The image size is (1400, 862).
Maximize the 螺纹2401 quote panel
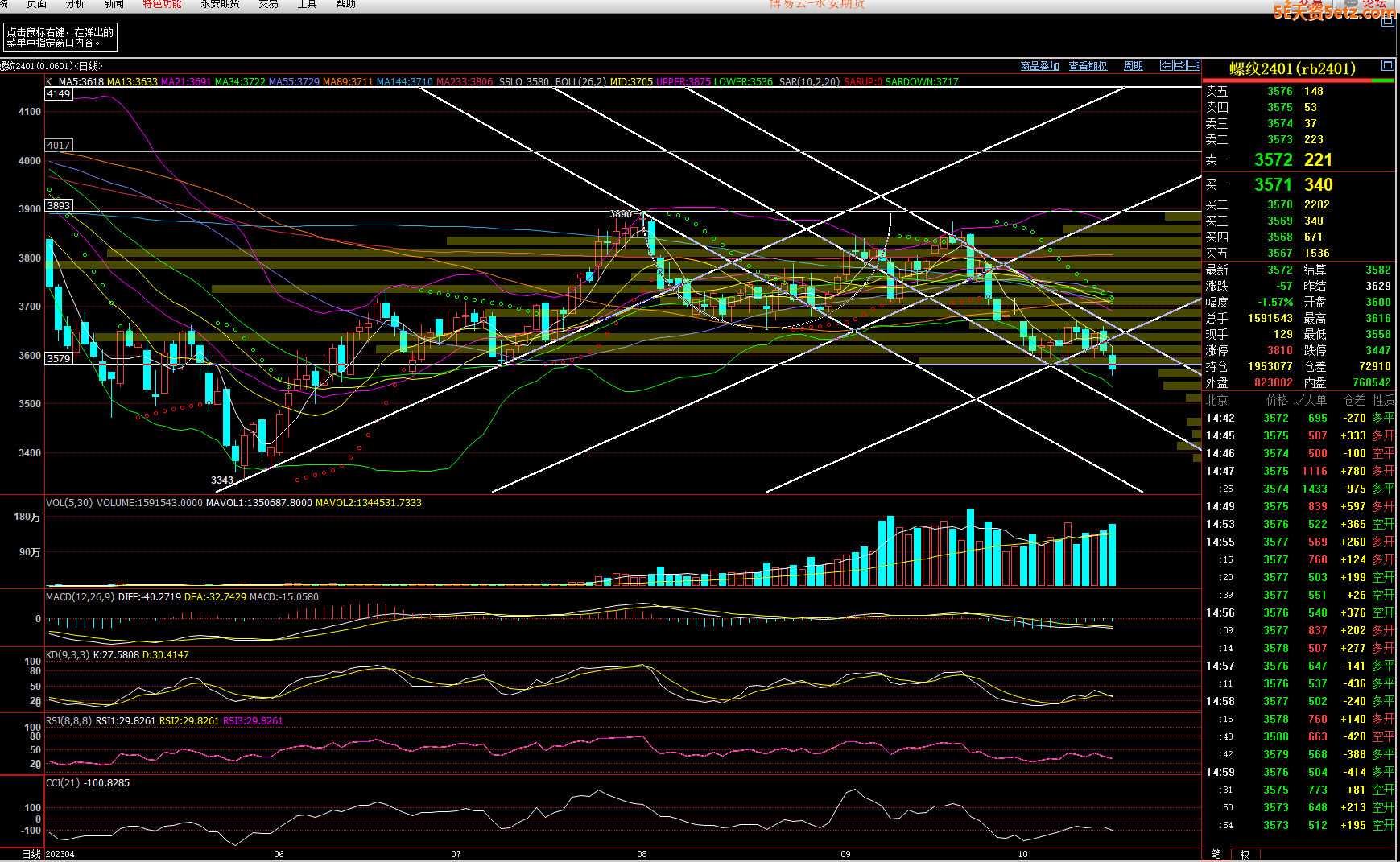pos(1387,65)
